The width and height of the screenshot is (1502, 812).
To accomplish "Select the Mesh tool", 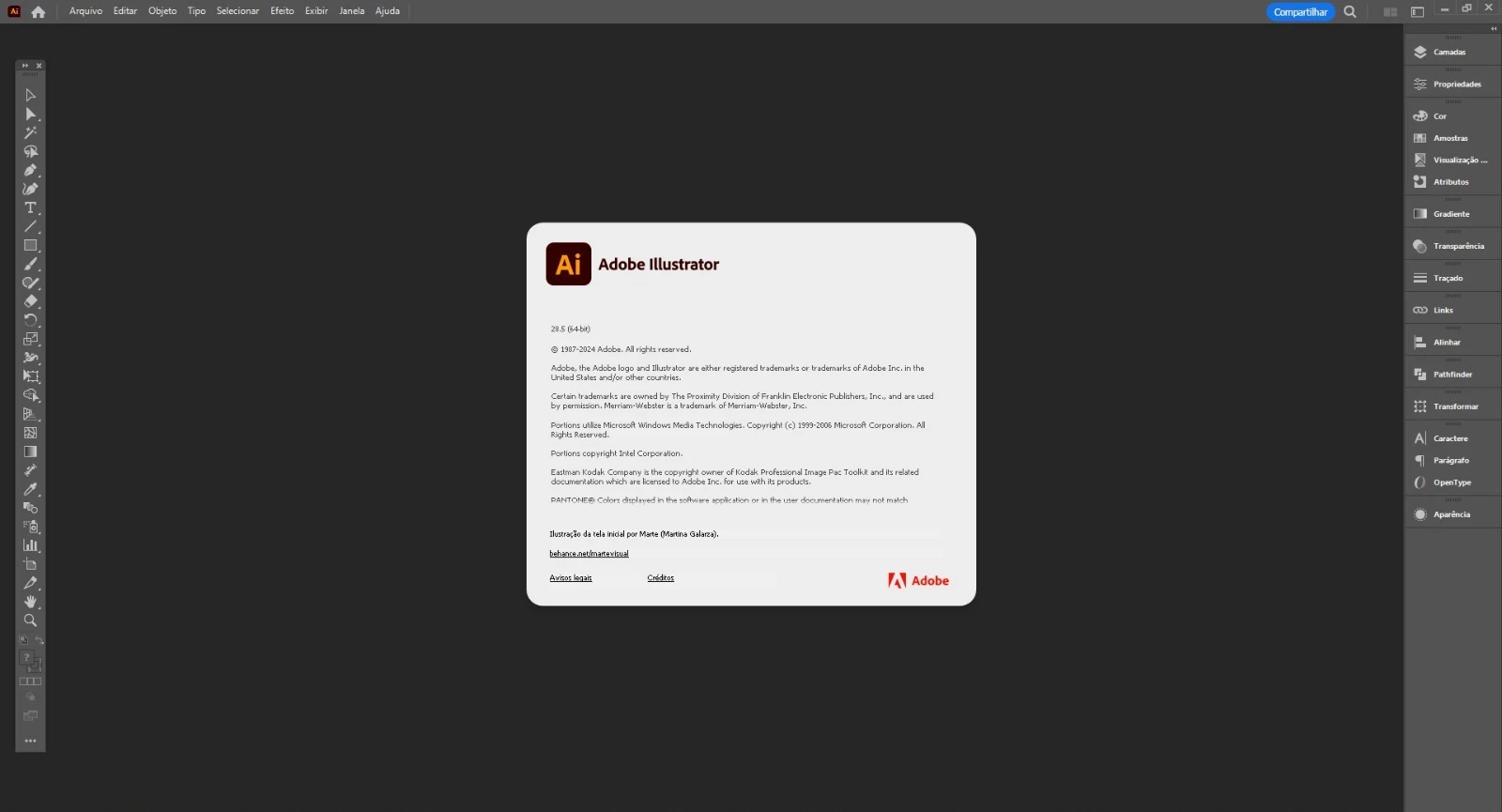I will click(x=30, y=433).
